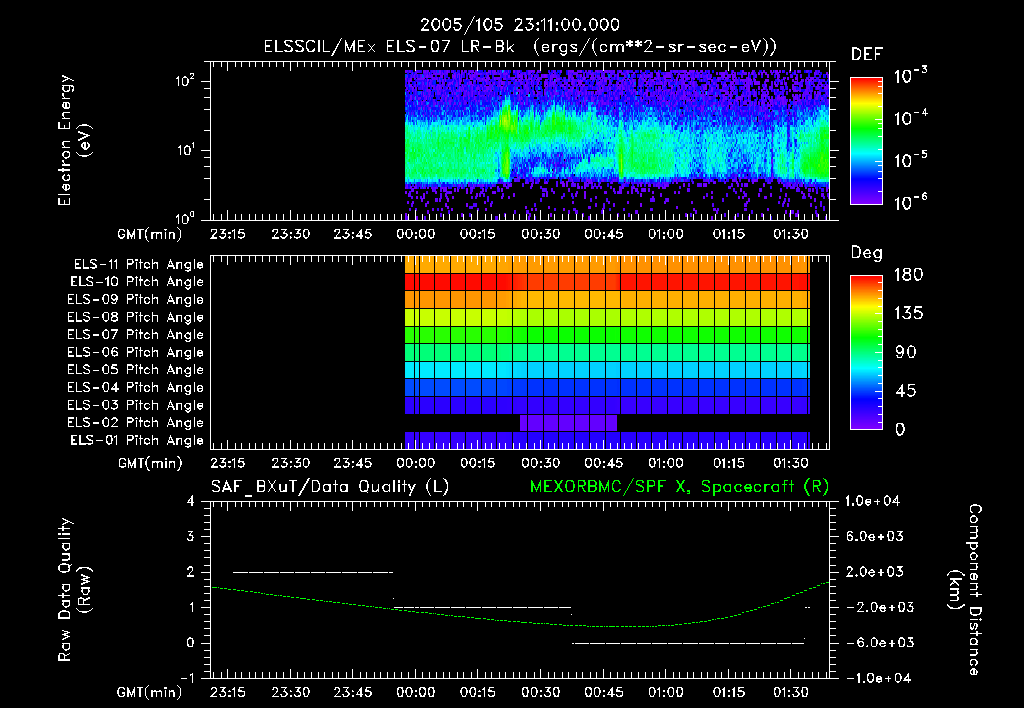
Task: Select the ELS-04 Pitch Angle label
Action: (135, 387)
